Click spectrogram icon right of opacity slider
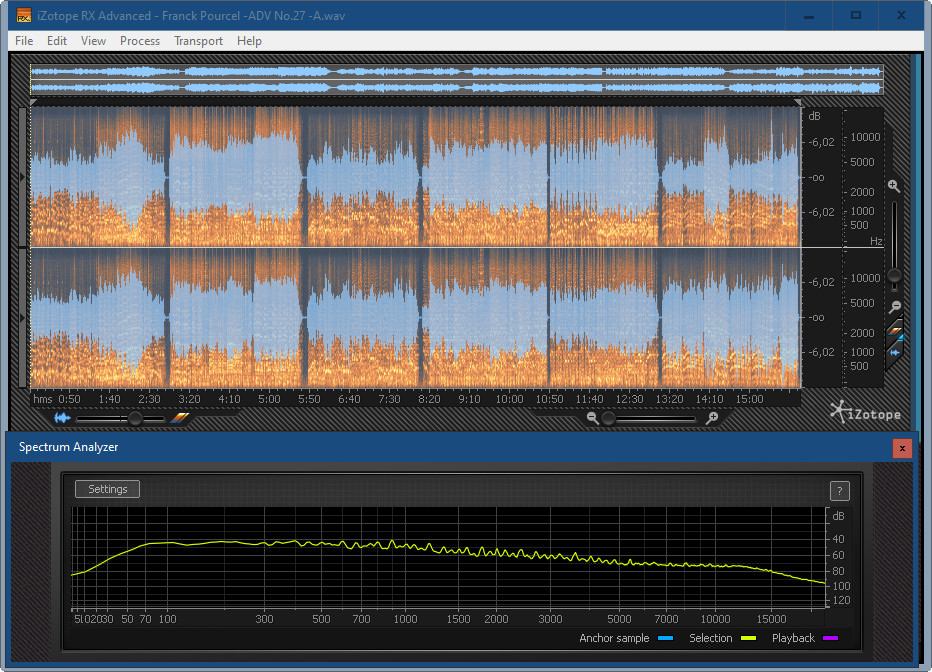 tap(180, 419)
